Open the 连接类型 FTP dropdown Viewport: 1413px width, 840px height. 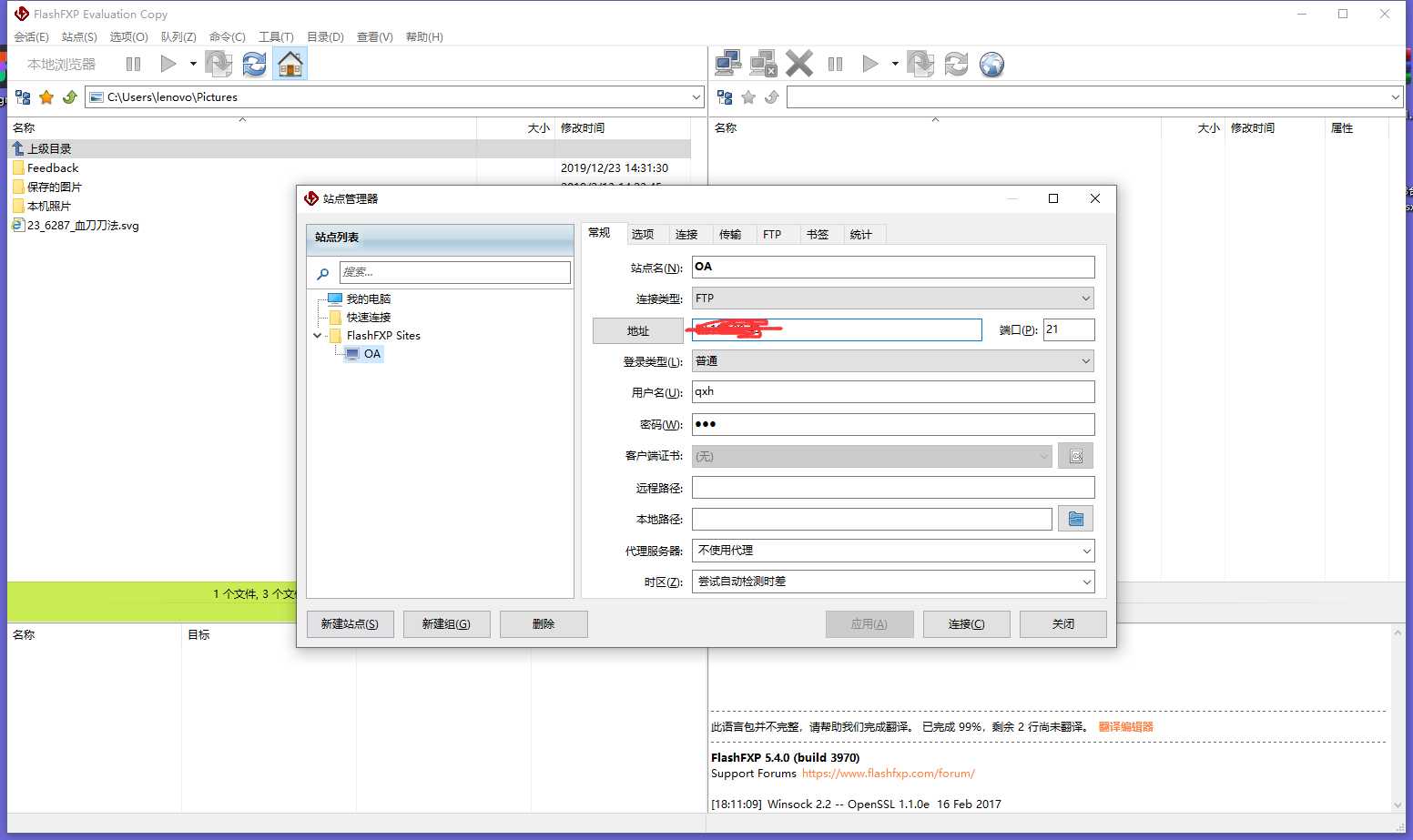[893, 299]
